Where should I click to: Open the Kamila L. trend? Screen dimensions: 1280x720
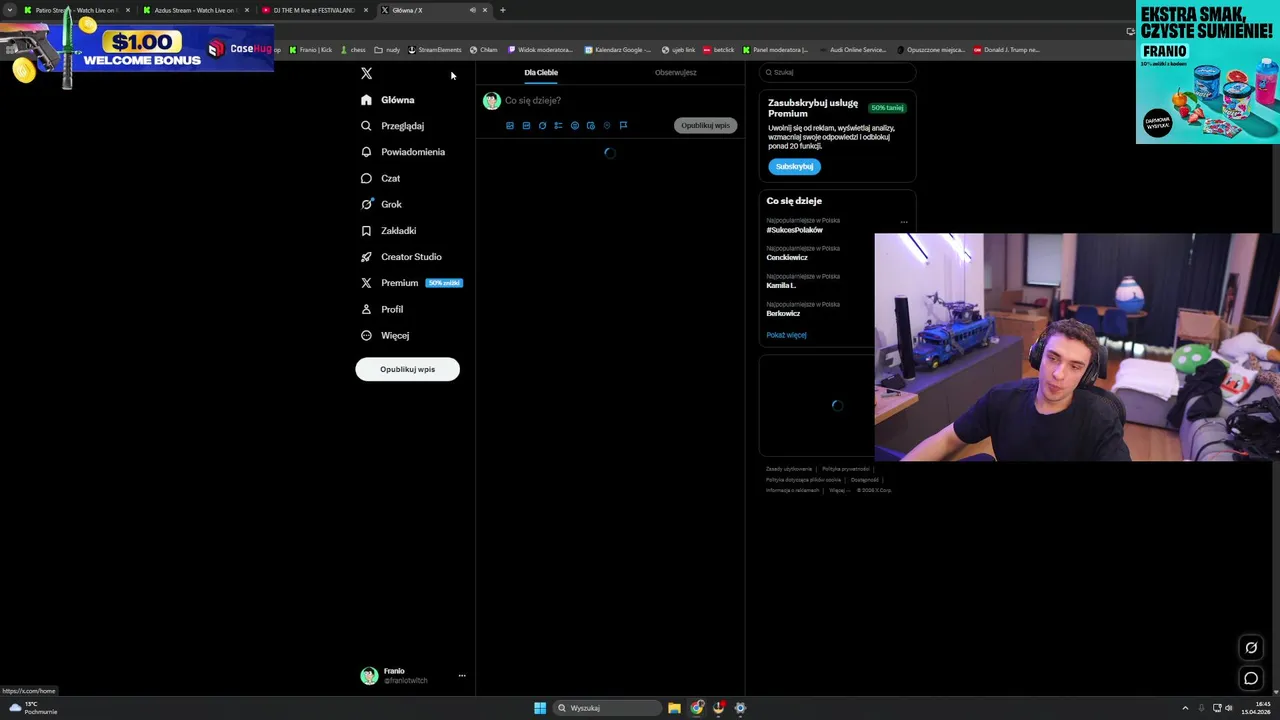(781, 286)
